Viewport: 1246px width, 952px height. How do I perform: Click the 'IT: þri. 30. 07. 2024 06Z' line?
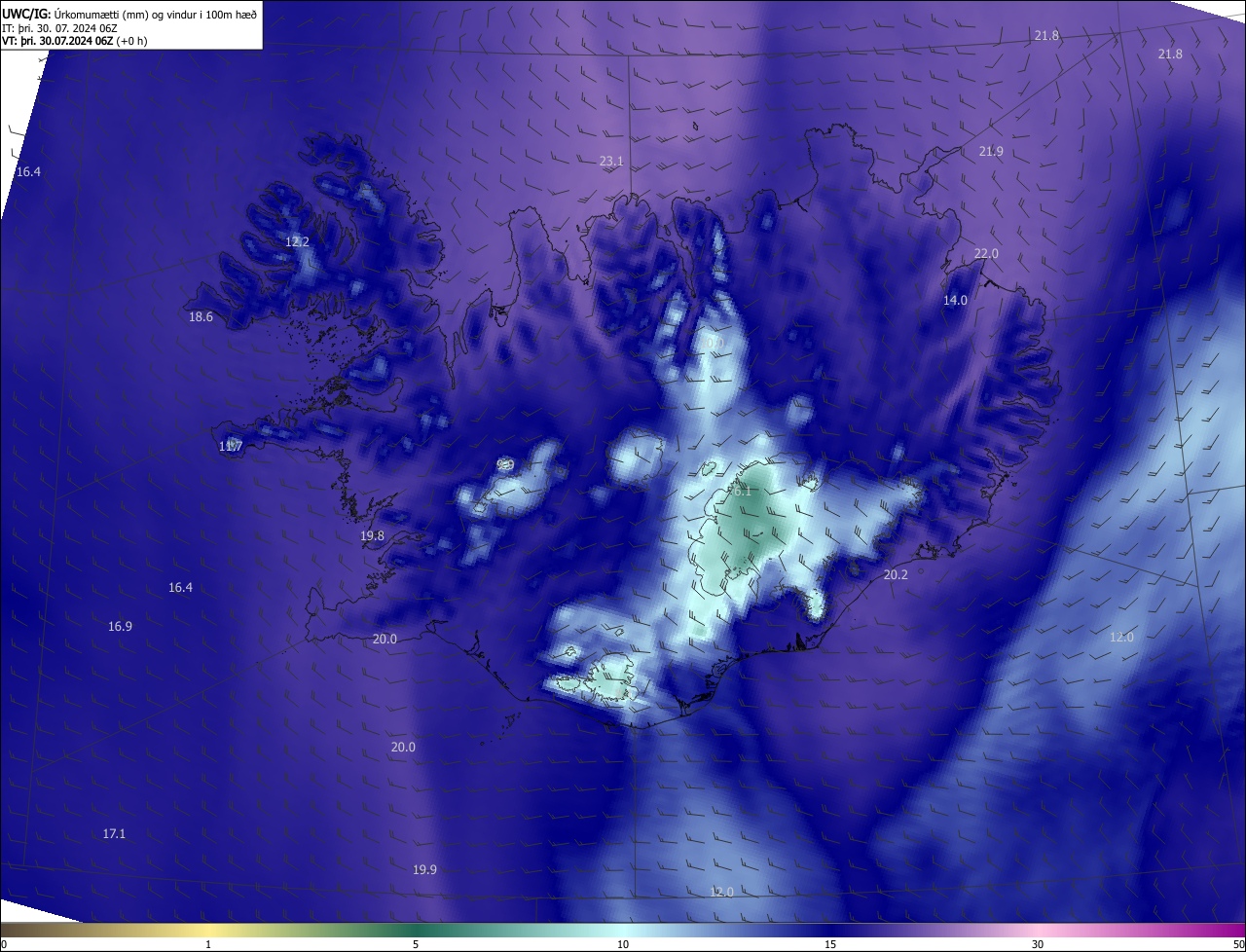click(x=59, y=27)
